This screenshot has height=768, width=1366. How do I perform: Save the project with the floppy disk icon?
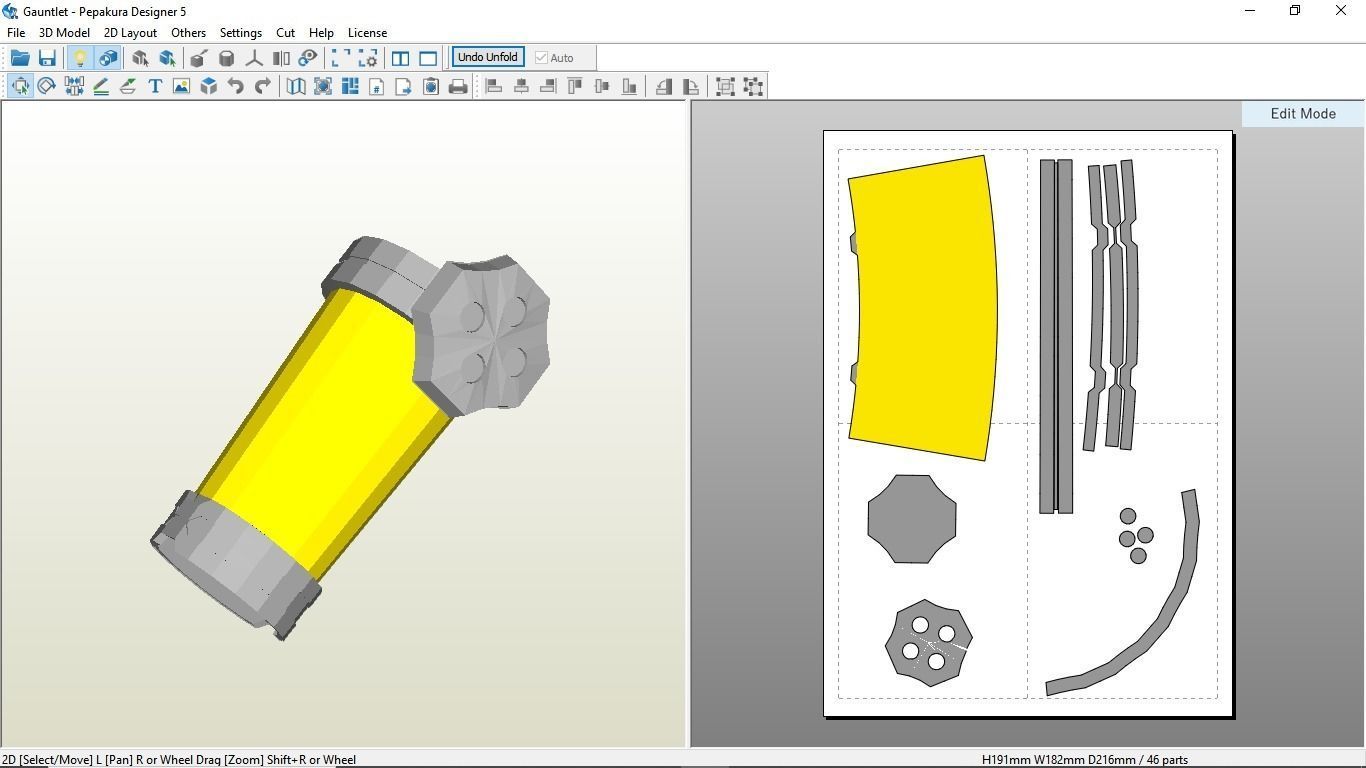47,58
